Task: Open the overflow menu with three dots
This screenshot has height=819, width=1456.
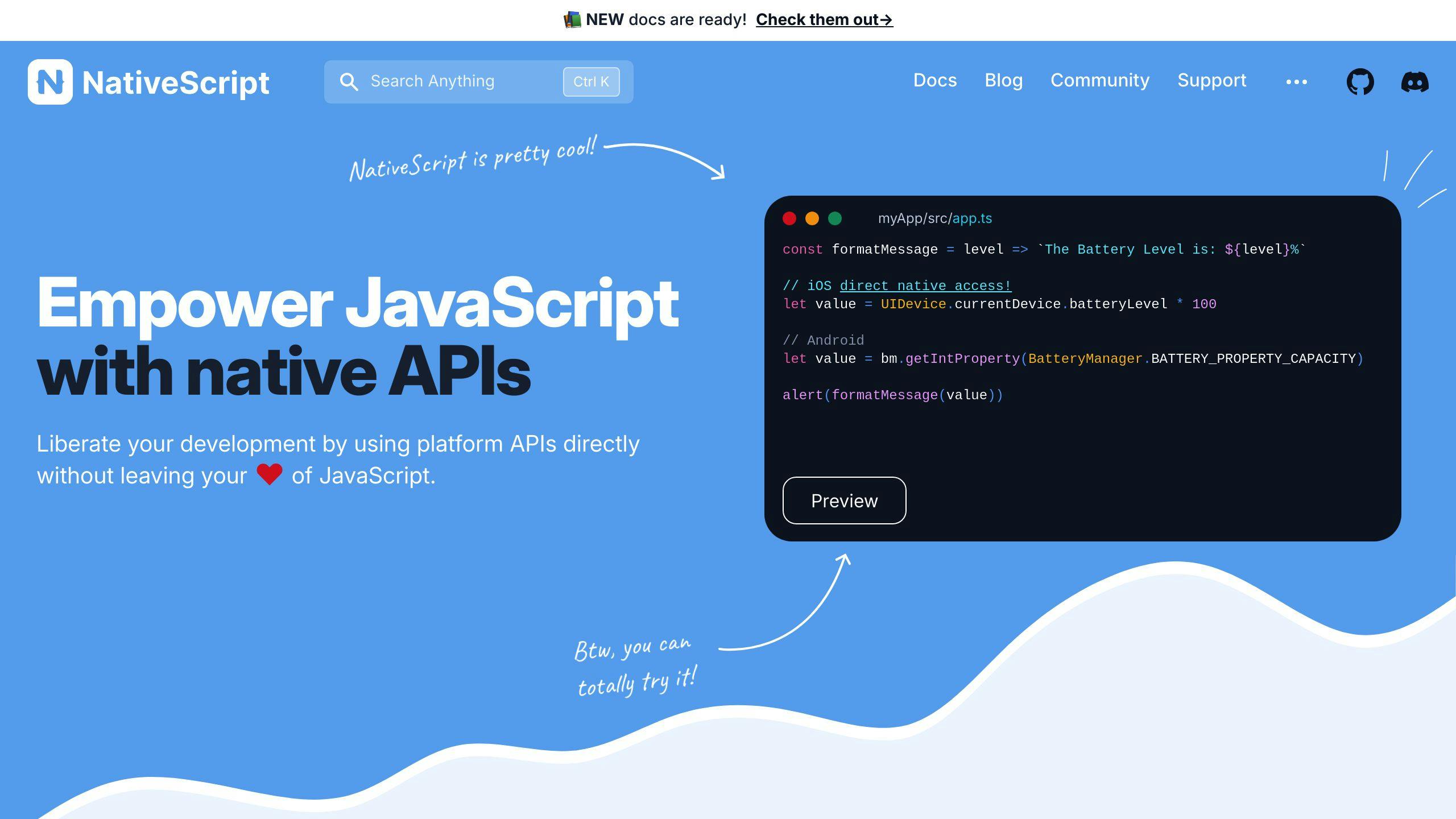Action: point(1297,81)
